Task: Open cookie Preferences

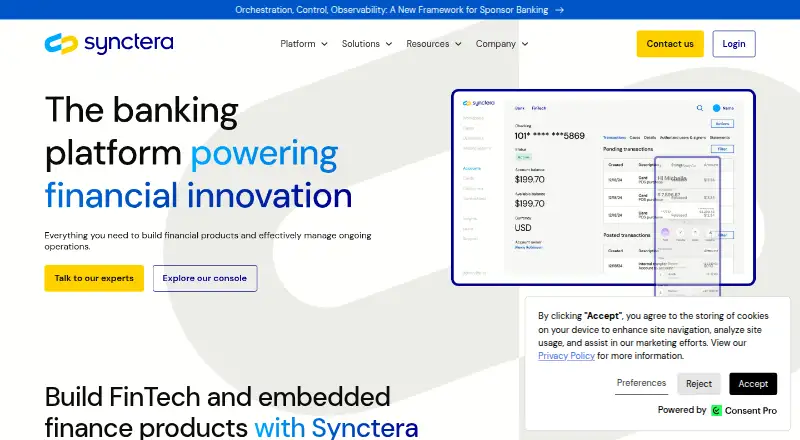Action: coord(641,383)
